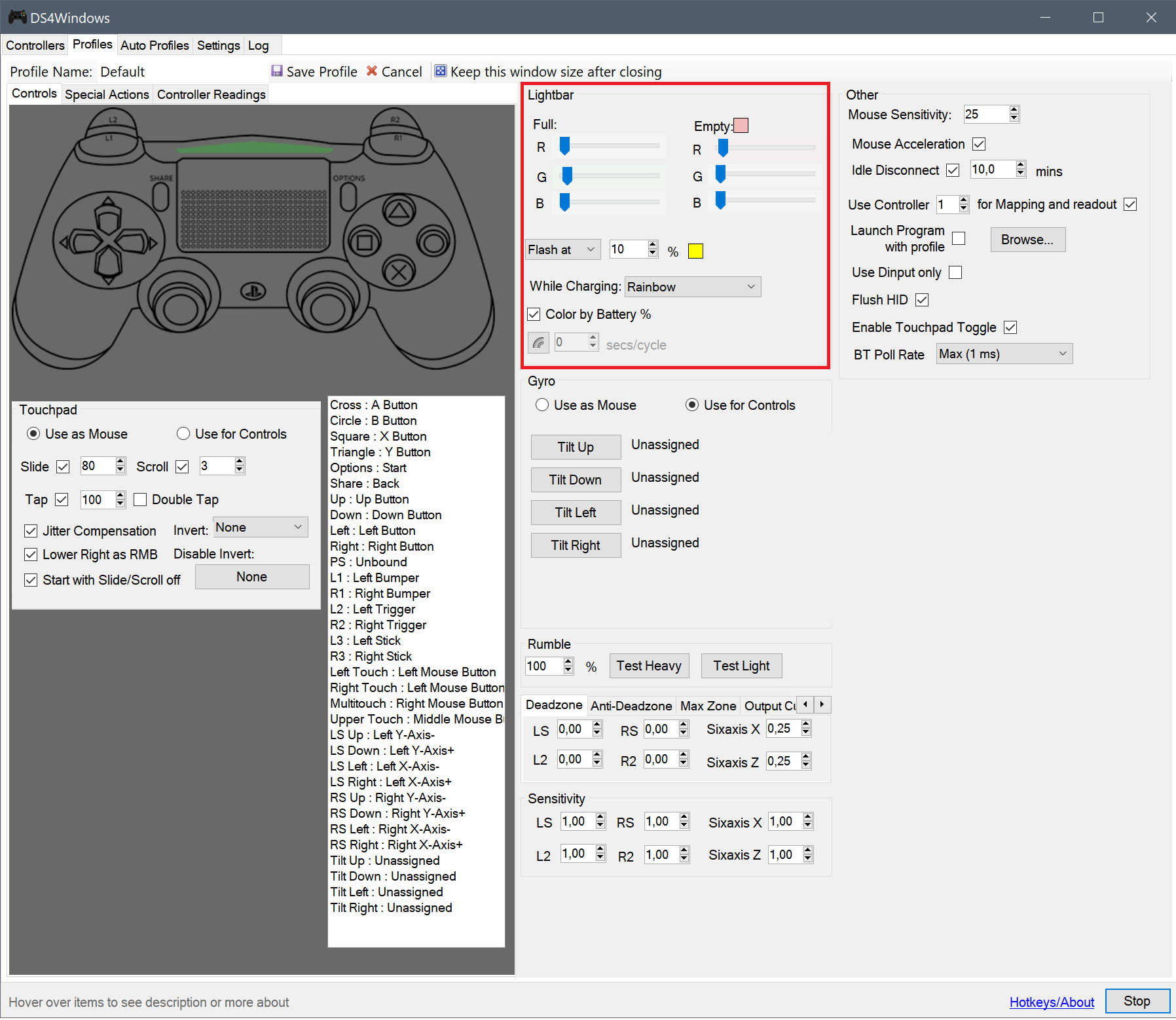Select Touchpad Use for Controls radio button

pyautogui.click(x=183, y=433)
